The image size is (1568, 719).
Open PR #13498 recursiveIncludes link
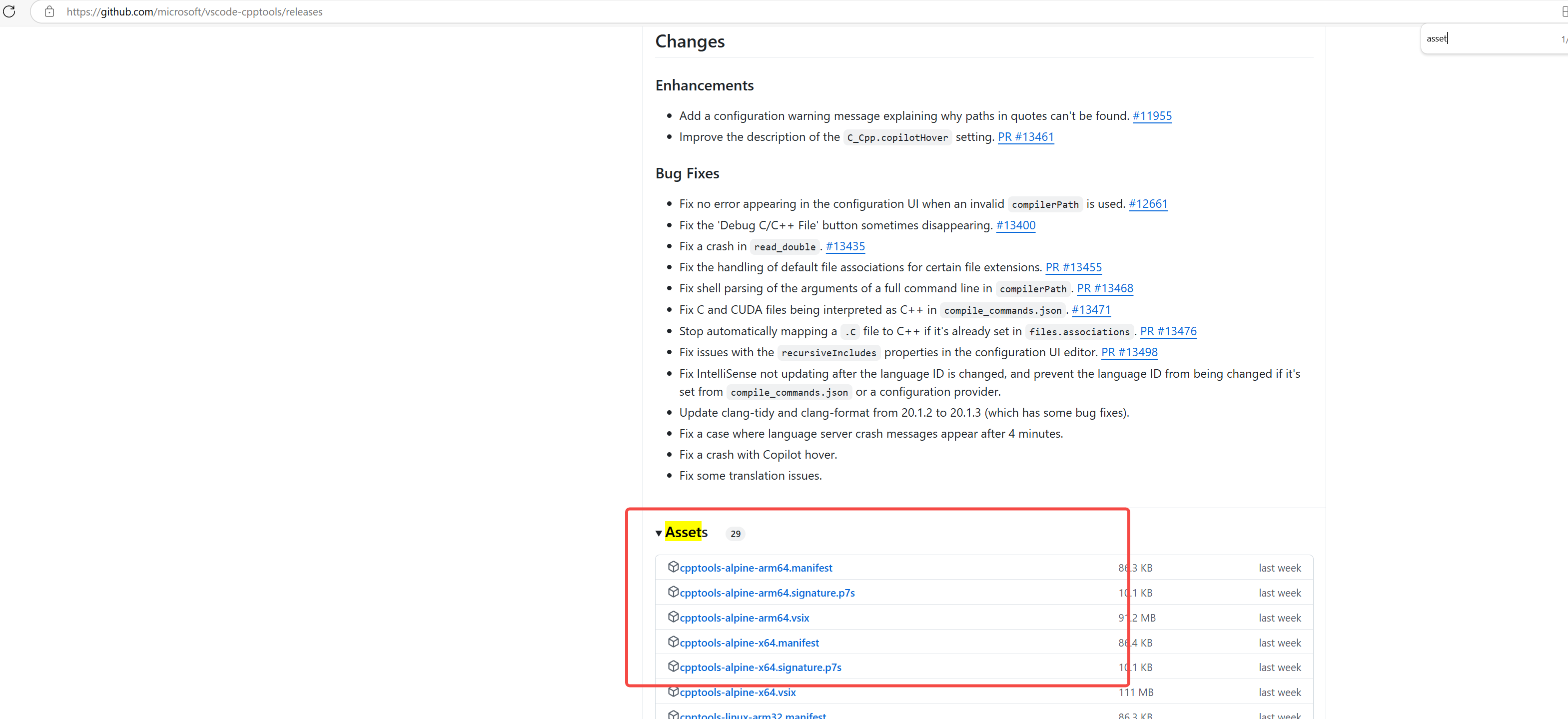[1129, 352]
